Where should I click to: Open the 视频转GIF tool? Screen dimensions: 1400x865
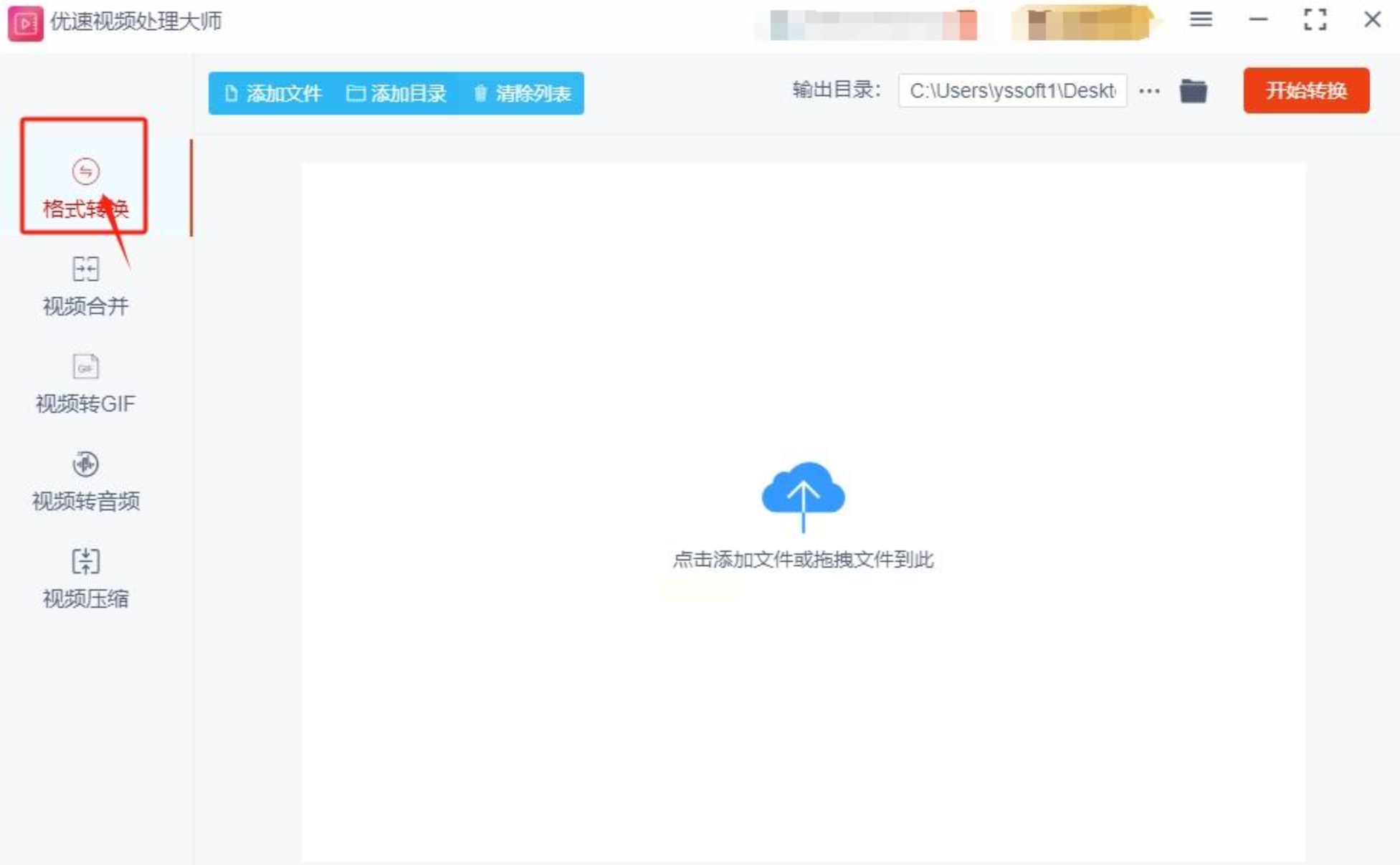[85, 368]
